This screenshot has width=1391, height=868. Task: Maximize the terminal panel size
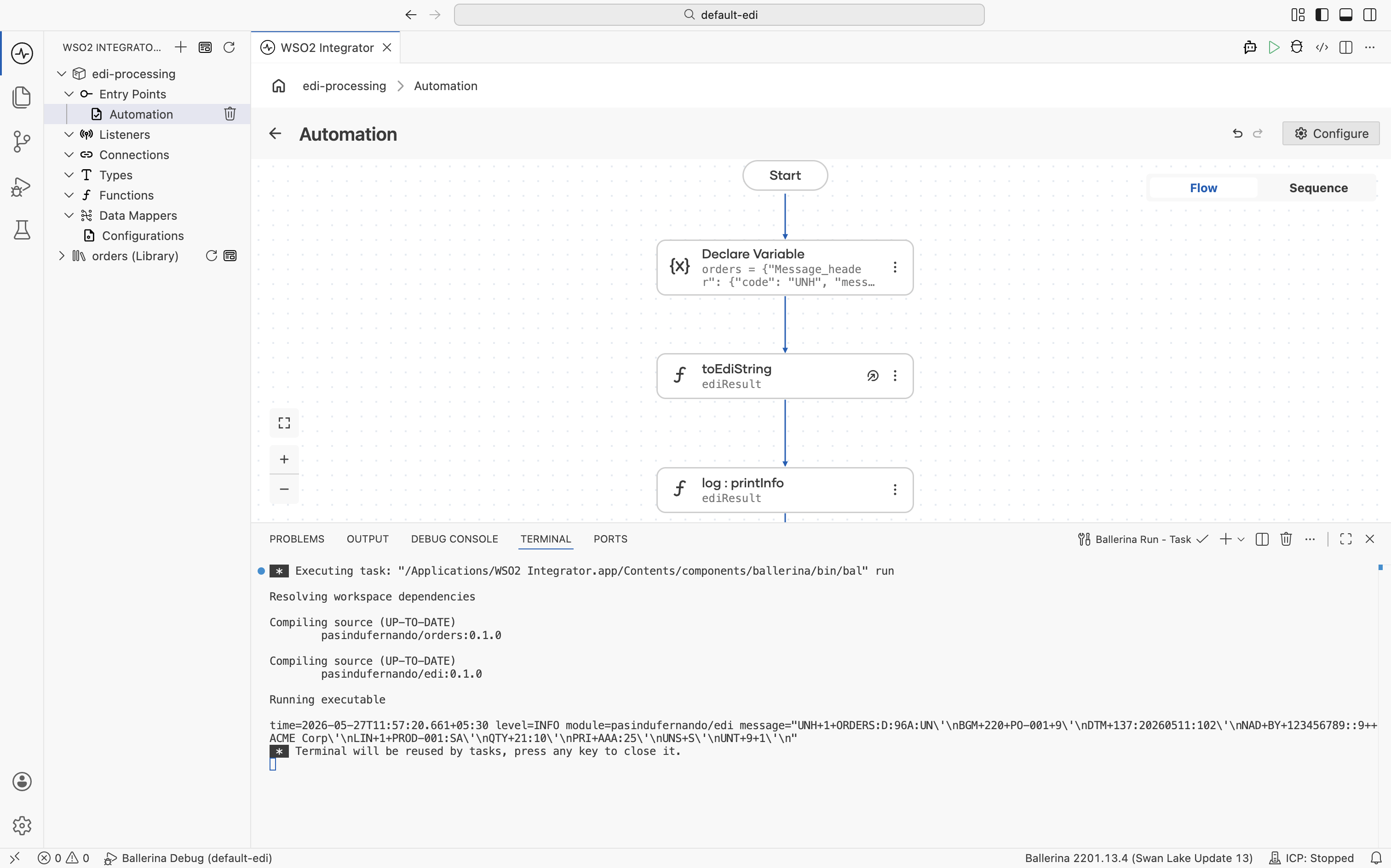(1345, 538)
